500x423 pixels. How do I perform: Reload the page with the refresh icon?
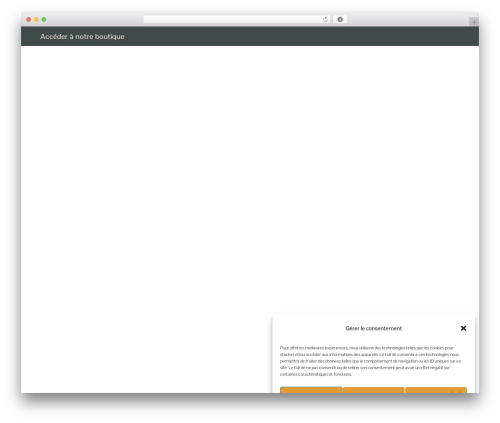click(x=325, y=20)
